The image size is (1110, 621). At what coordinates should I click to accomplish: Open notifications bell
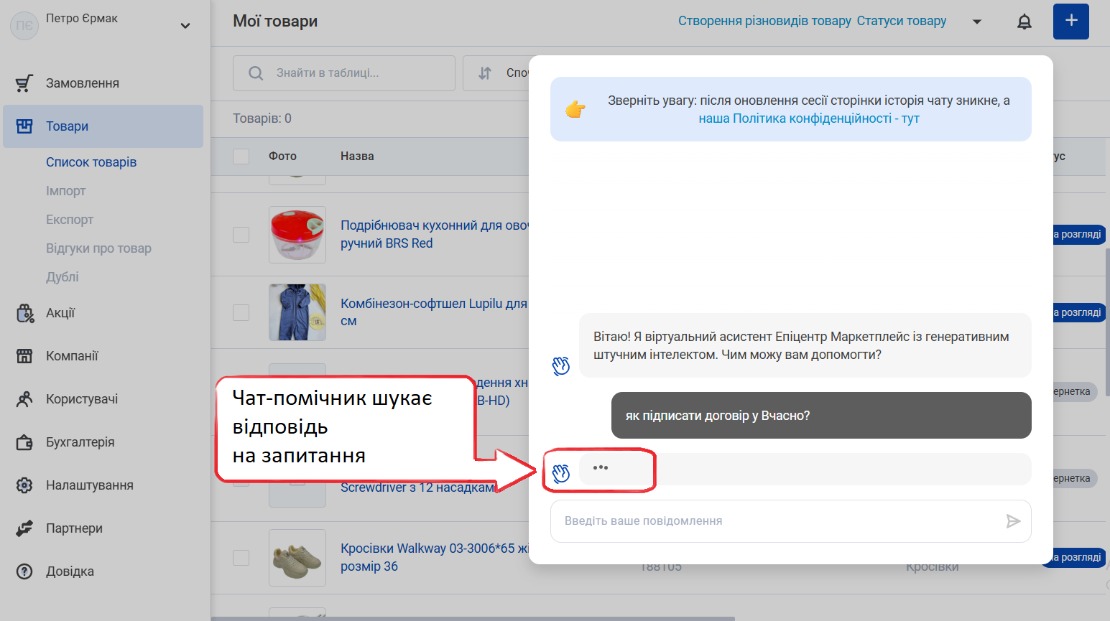[1024, 22]
